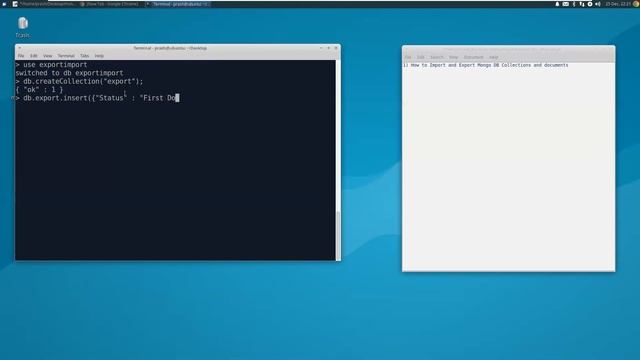
Task: Maximize the Terminal window
Action: point(329,48)
